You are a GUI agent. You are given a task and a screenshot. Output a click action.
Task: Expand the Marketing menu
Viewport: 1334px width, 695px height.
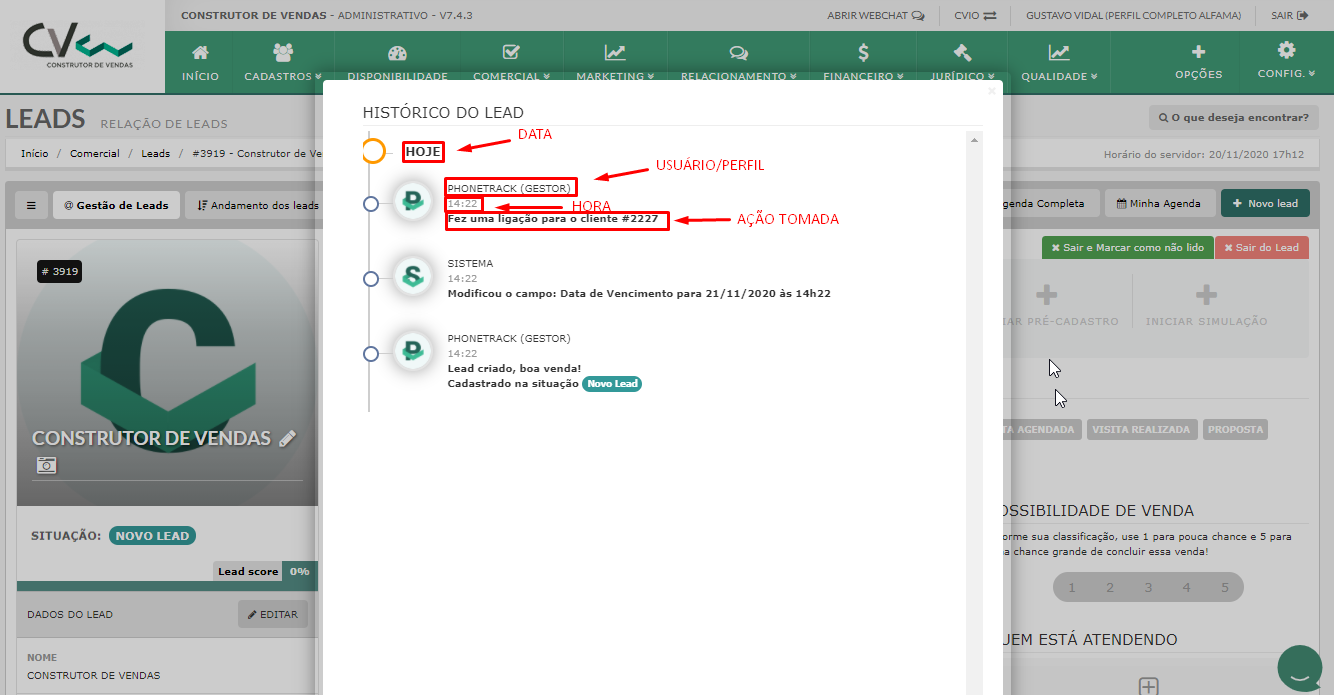tap(615, 62)
